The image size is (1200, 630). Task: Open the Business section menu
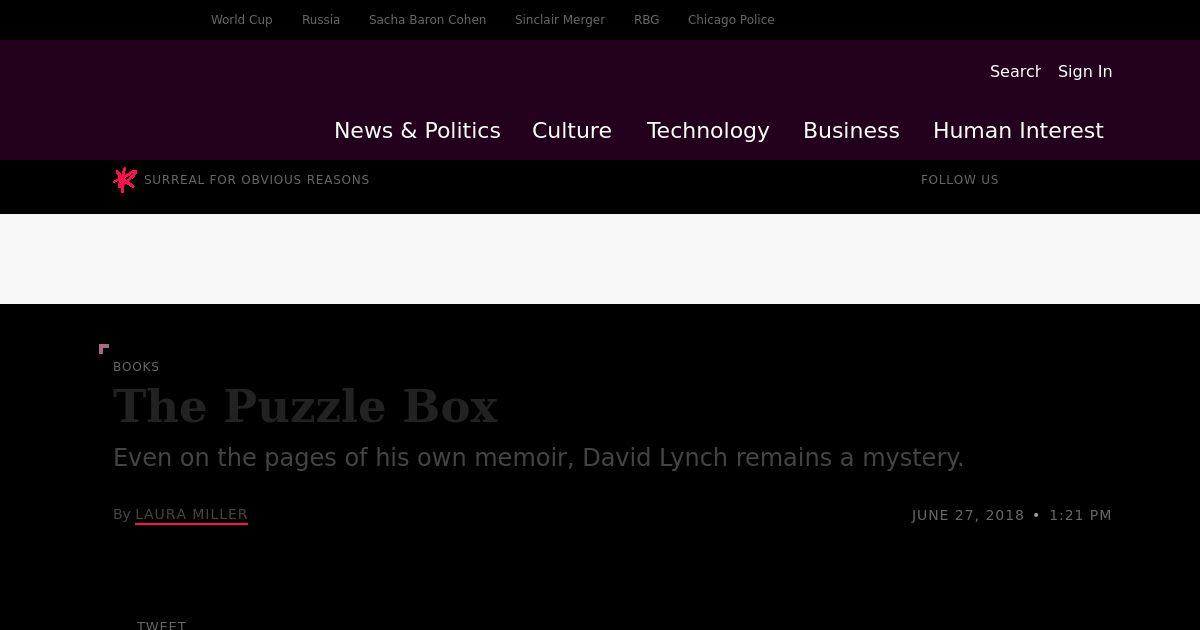851,131
